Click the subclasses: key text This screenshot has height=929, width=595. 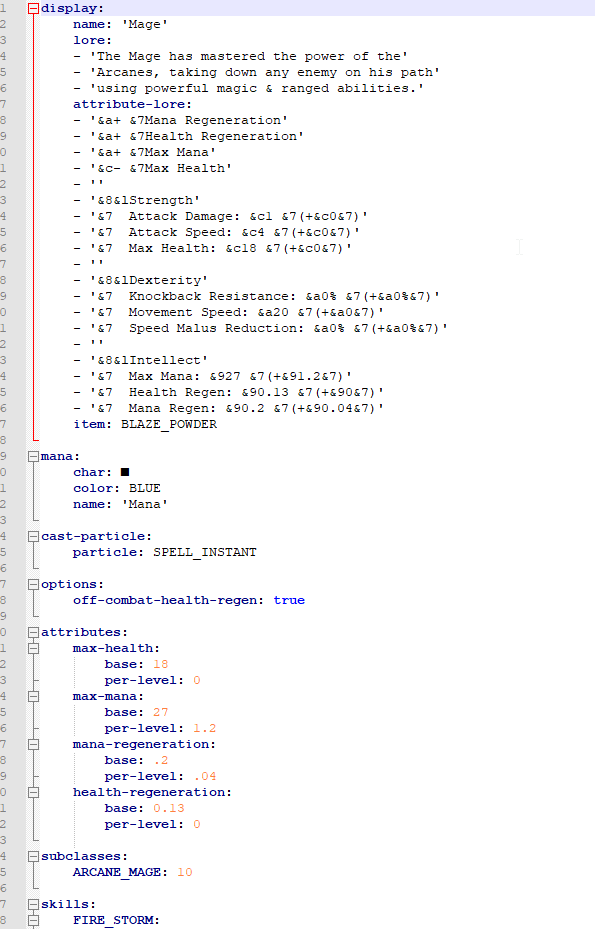click(84, 856)
